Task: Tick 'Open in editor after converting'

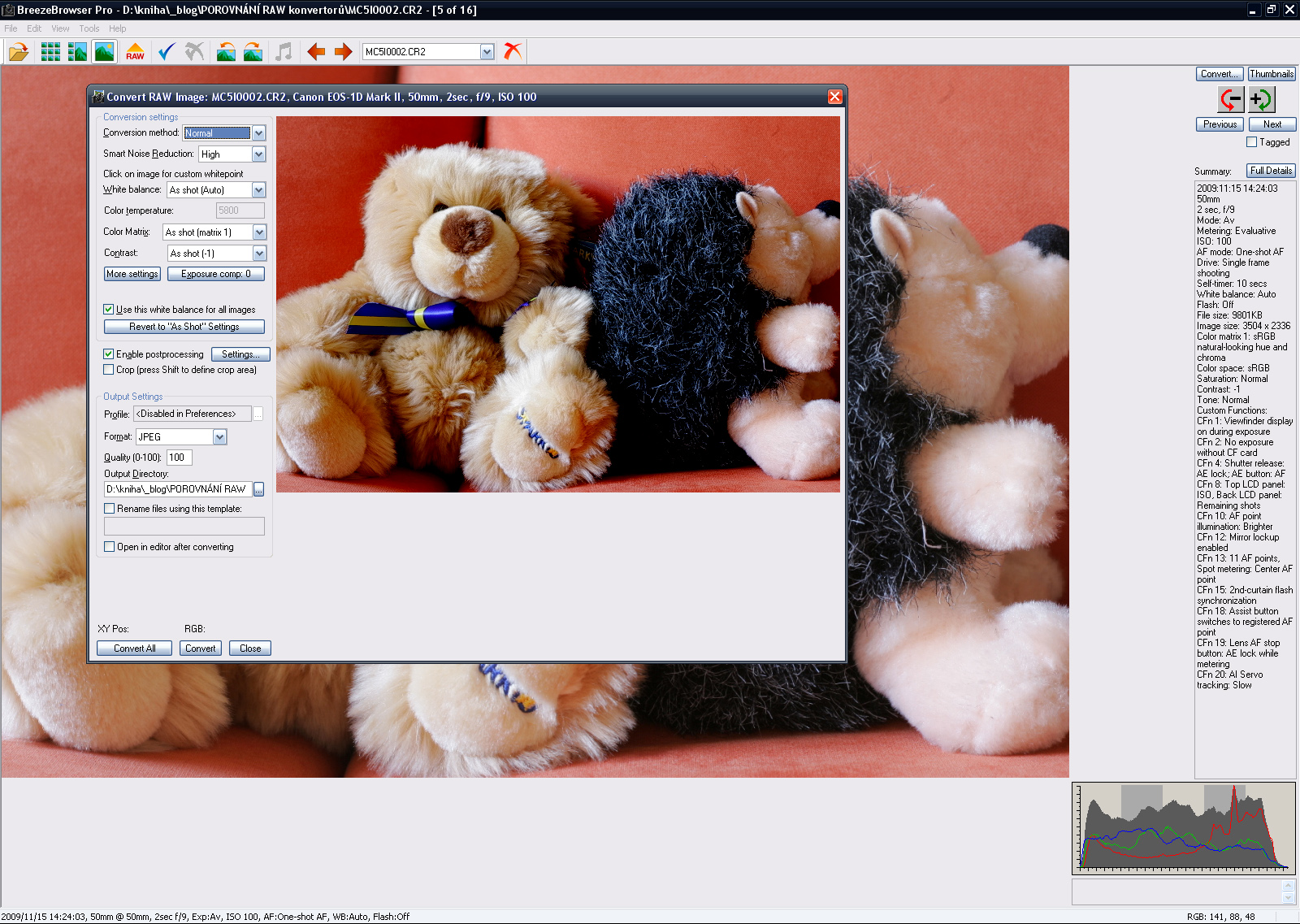Action: tap(110, 547)
